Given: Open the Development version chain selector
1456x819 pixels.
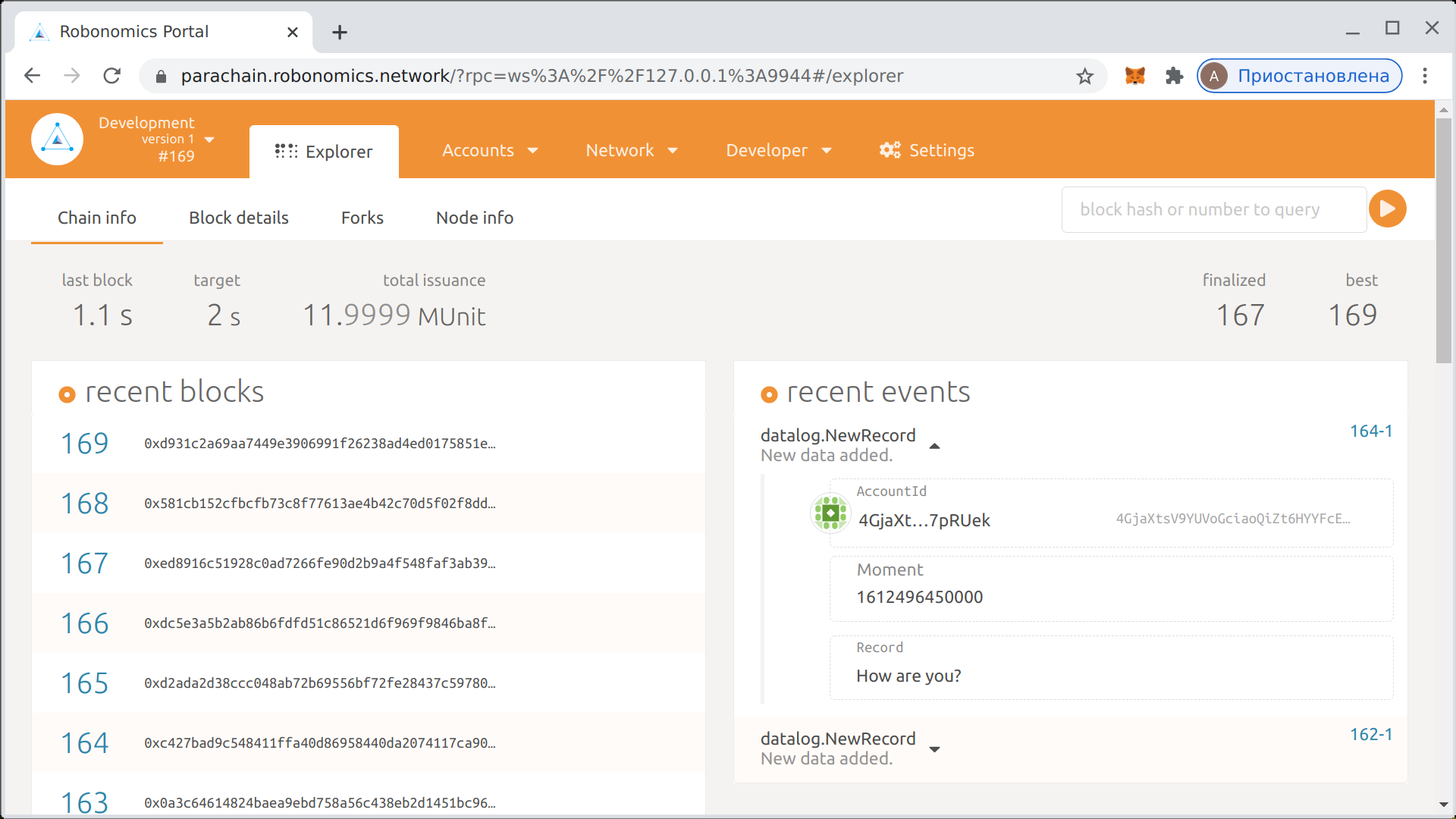Looking at the screenshot, I should click(x=157, y=140).
